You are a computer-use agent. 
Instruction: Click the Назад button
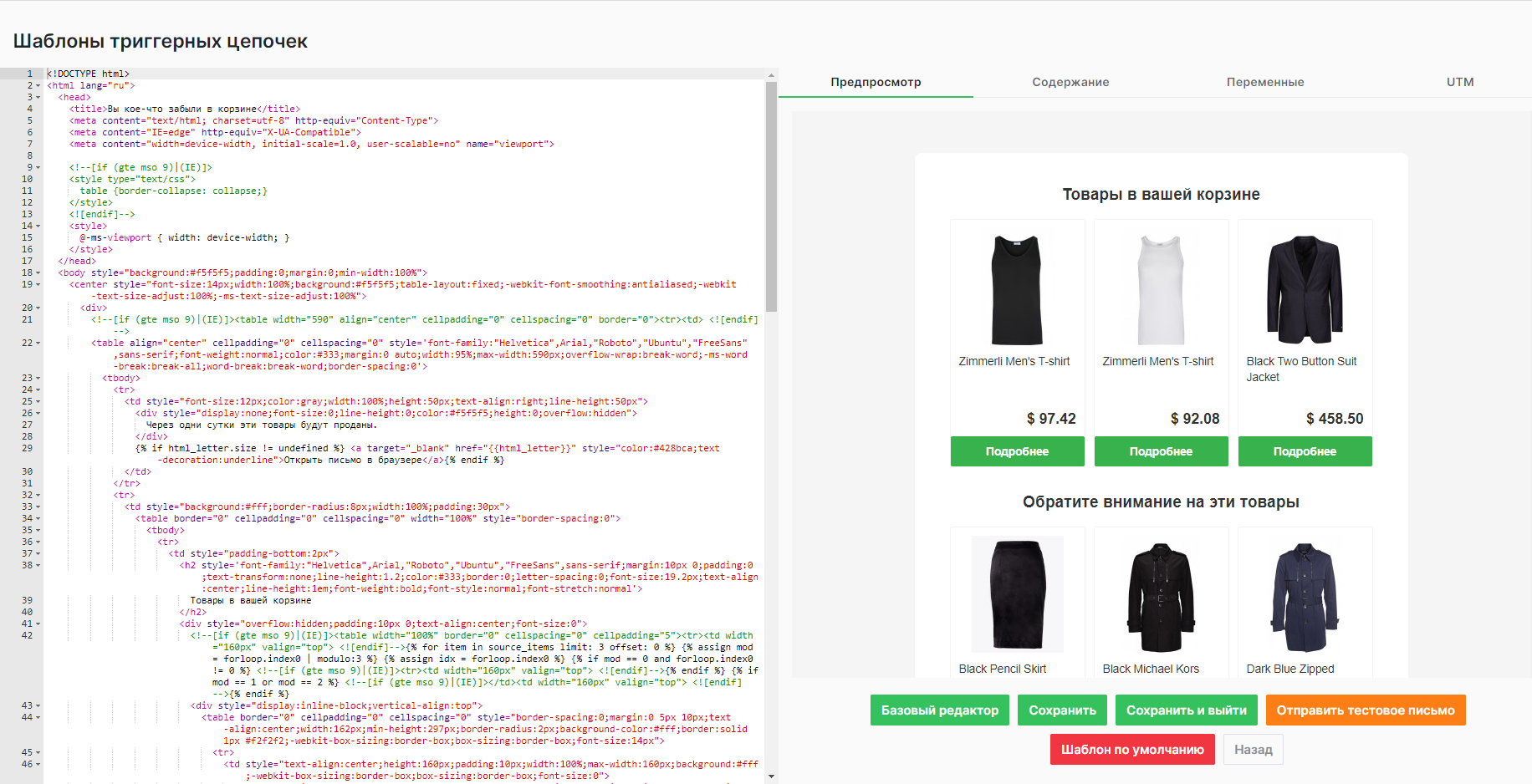tap(1253, 749)
